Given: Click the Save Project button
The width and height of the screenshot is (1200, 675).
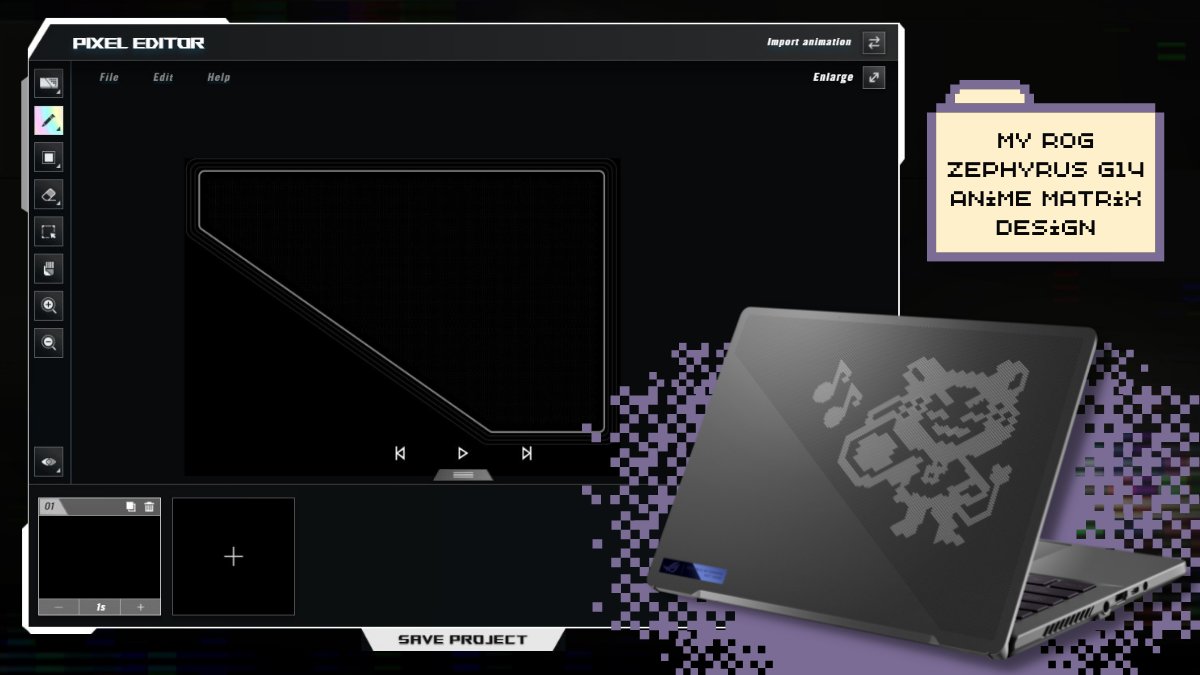Looking at the screenshot, I should pyautogui.click(x=463, y=639).
